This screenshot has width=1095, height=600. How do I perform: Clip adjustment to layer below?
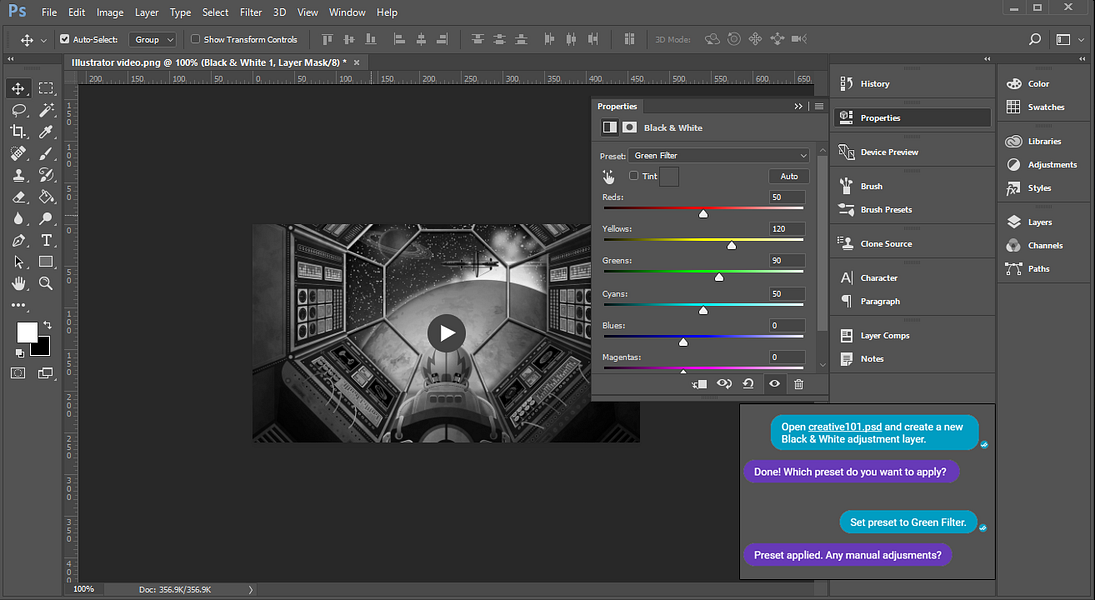[x=699, y=384]
